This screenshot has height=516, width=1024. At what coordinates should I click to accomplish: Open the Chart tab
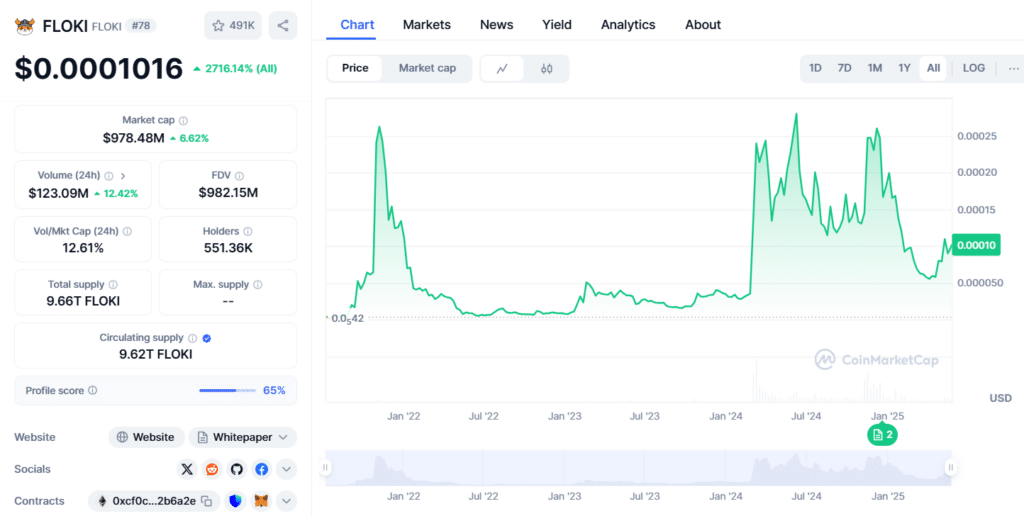[357, 25]
